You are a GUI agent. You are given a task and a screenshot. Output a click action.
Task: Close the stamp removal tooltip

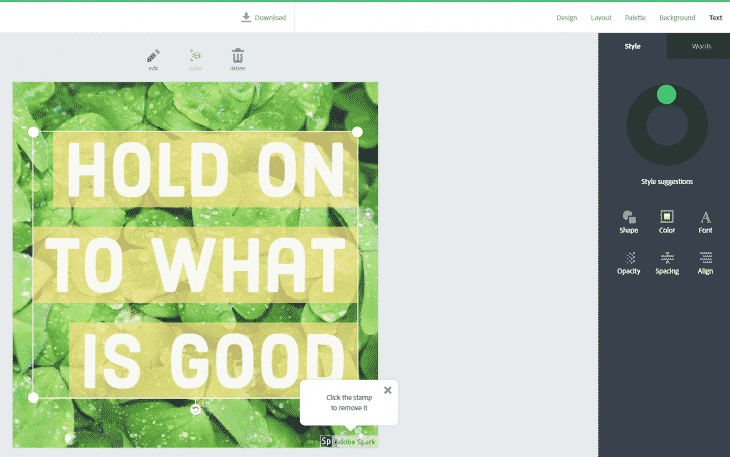coord(388,390)
